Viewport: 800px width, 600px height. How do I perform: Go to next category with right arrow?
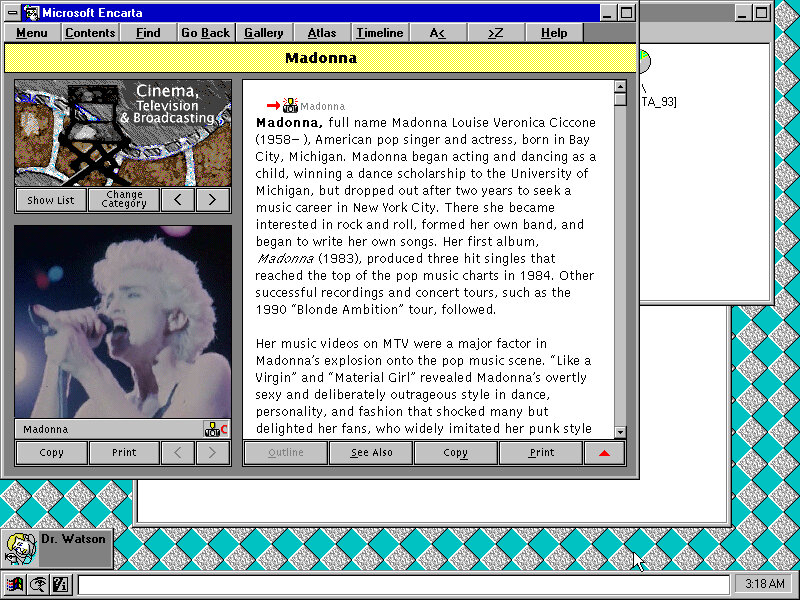click(x=212, y=200)
